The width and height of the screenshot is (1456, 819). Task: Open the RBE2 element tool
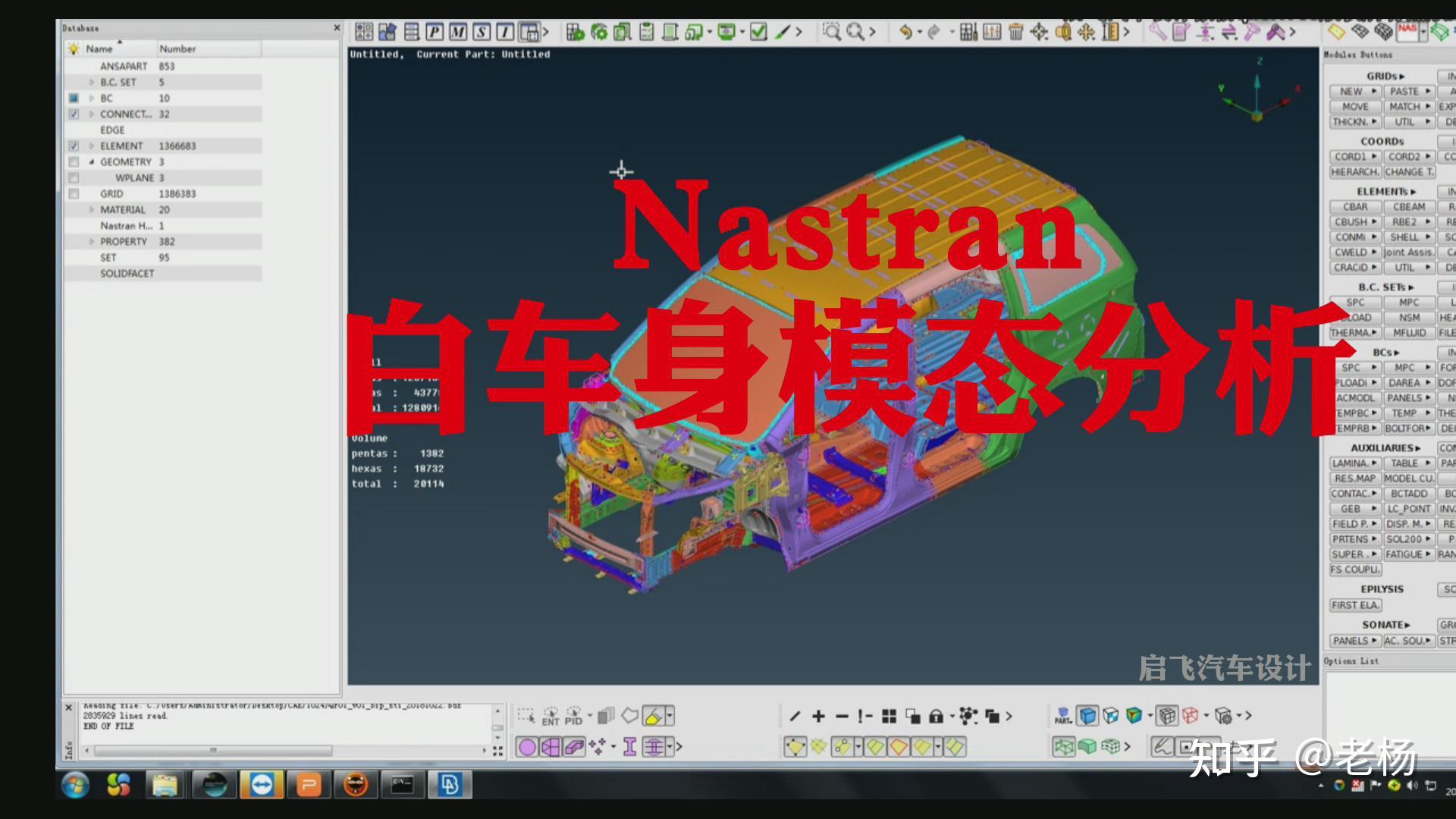pos(1407,221)
